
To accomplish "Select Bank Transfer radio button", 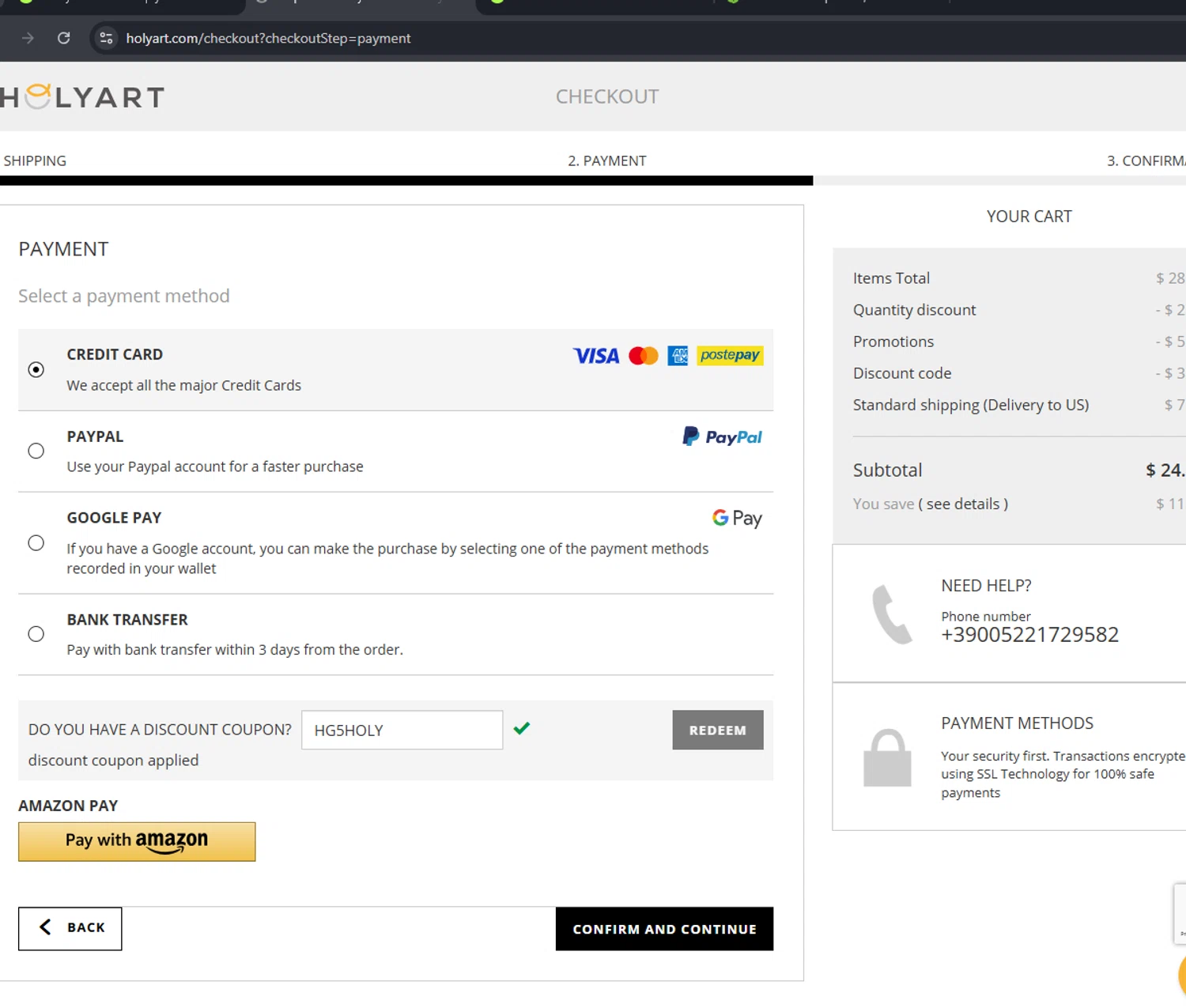I will coord(36,634).
